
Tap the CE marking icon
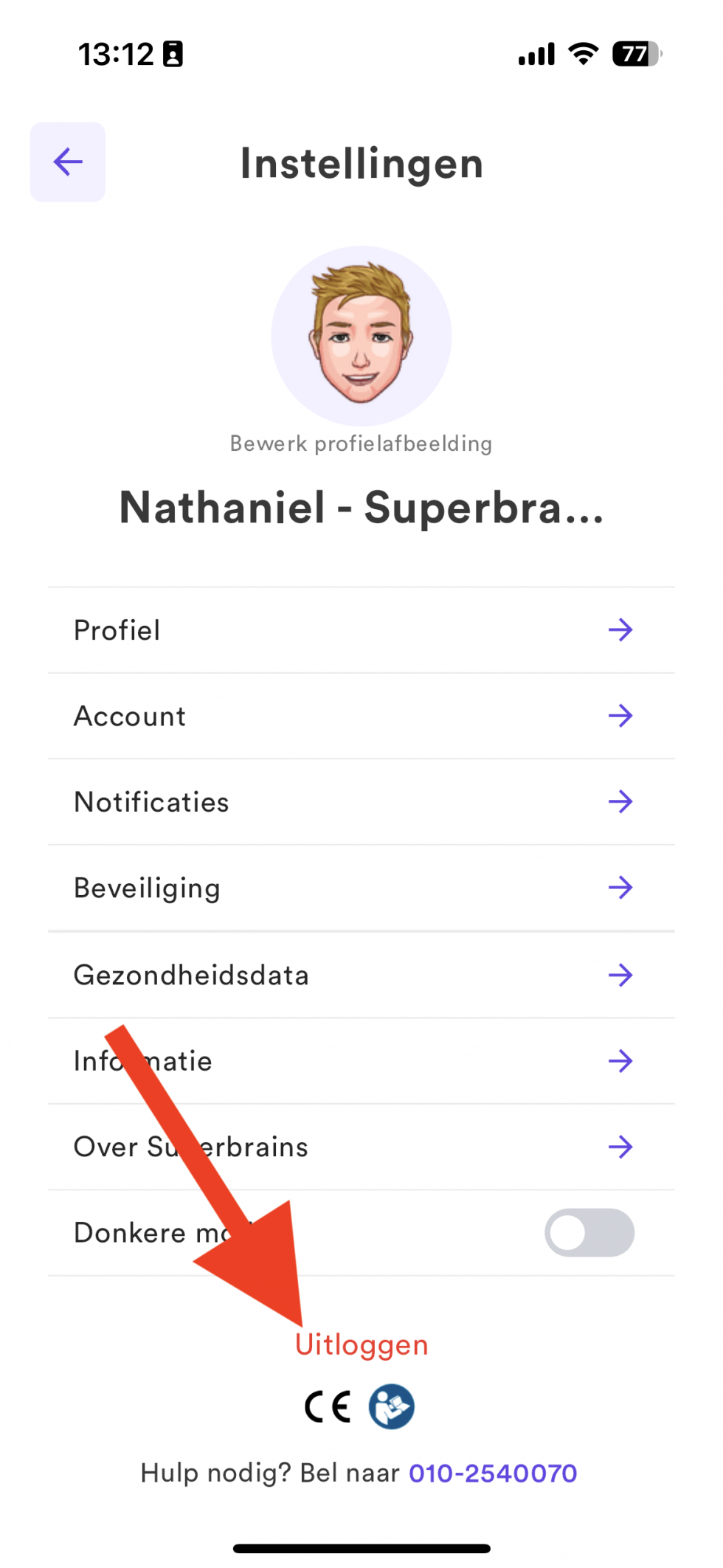328,1407
